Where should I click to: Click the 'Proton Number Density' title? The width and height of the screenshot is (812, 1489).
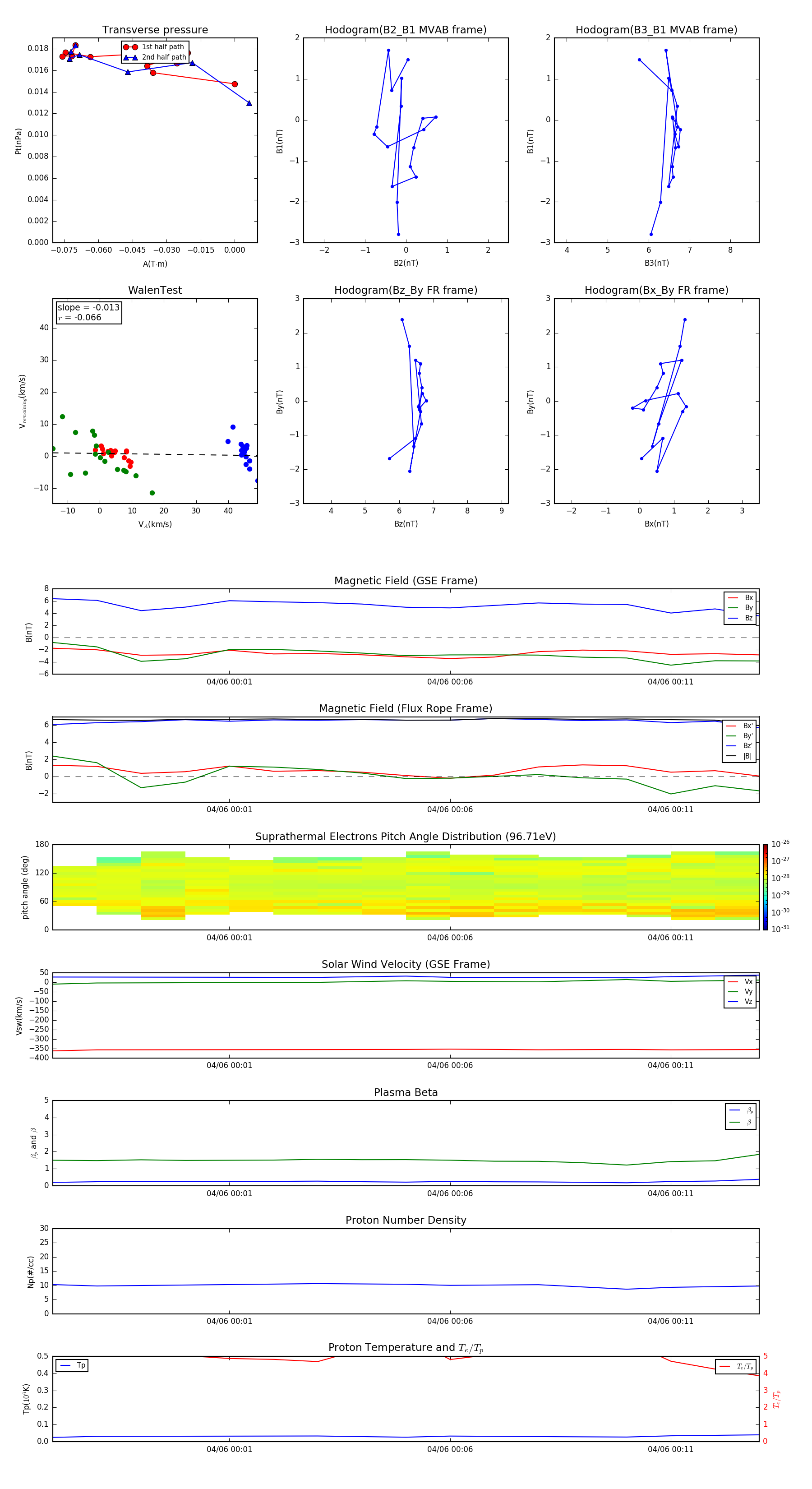coord(406,1220)
